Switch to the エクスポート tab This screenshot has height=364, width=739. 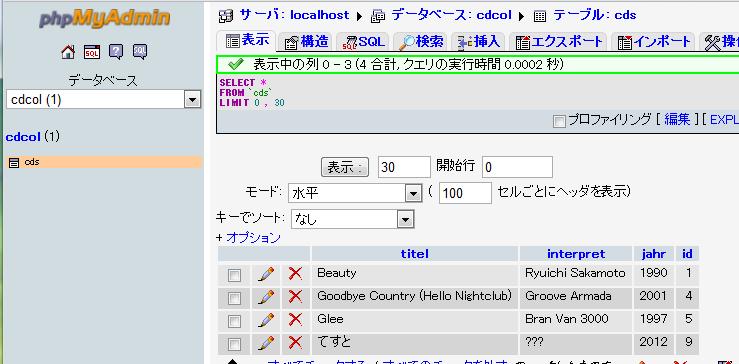click(x=559, y=42)
